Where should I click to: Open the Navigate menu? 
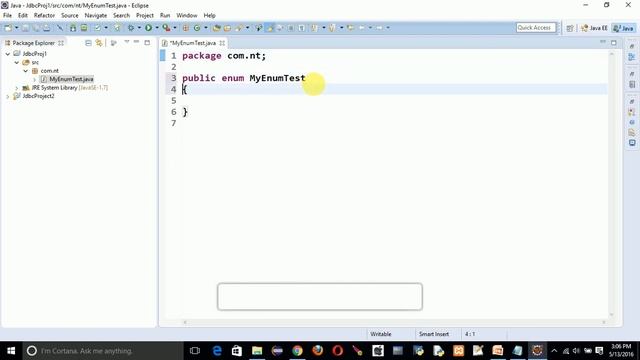coord(96,16)
